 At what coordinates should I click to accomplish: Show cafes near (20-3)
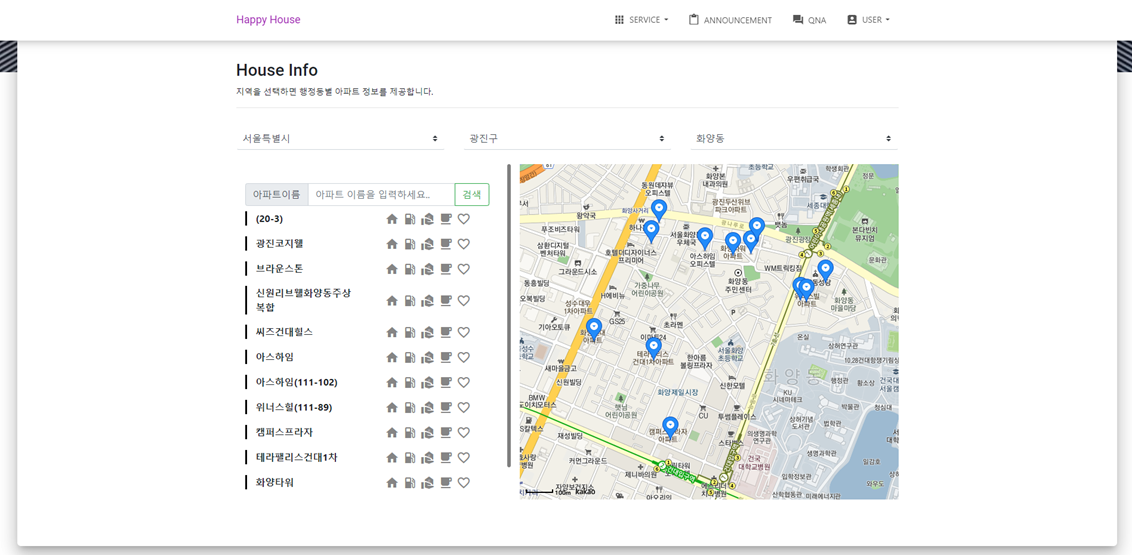coord(445,219)
